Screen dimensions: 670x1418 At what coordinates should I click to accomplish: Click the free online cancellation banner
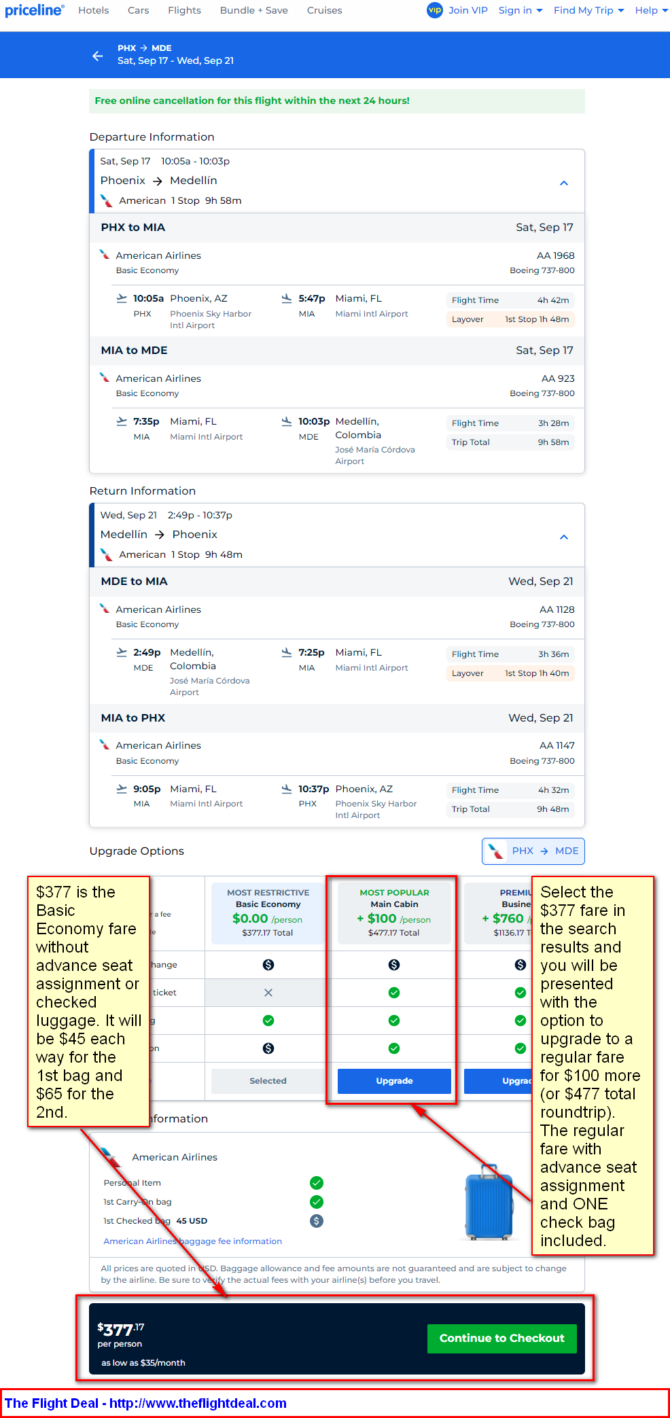pyautogui.click(x=337, y=101)
